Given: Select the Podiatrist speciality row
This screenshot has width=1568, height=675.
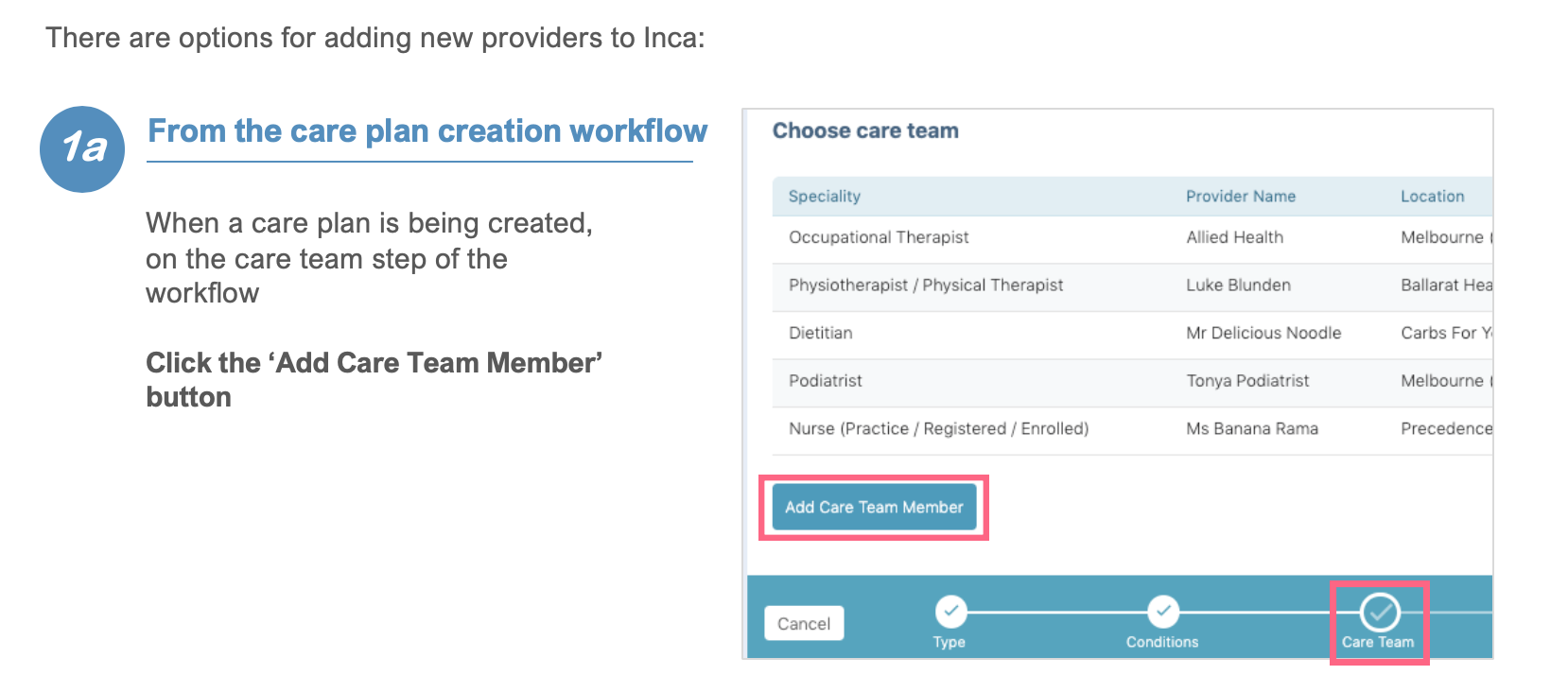Looking at the screenshot, I should pyautogui.click(x=1132, y=382).
